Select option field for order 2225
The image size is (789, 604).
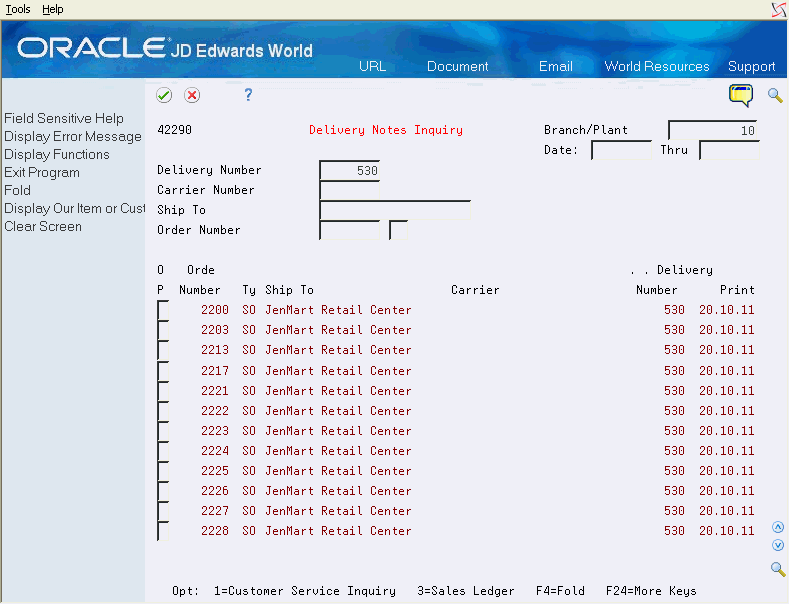(x=163, y=471)
